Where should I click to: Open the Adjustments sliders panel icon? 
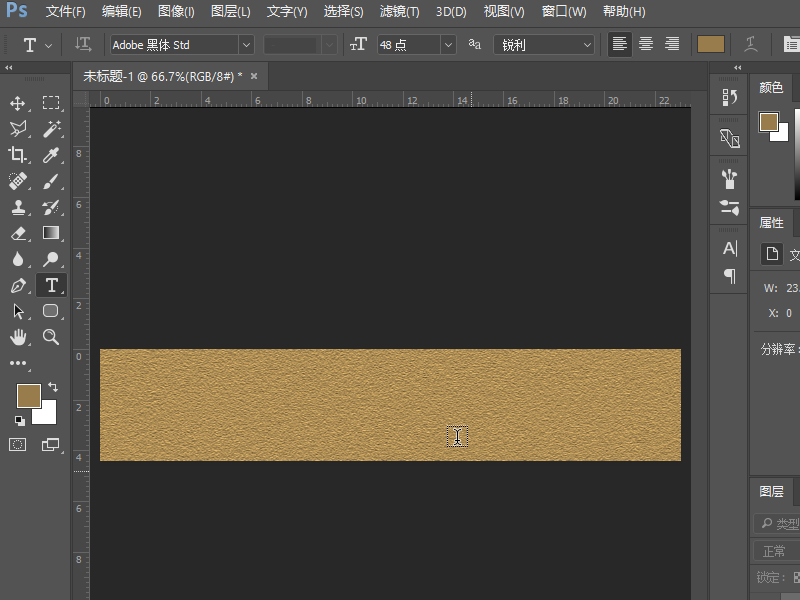[730, 207]
